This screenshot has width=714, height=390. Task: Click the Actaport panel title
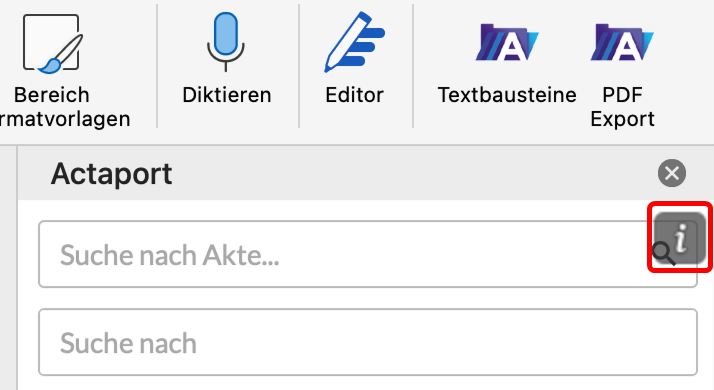coord(112,174)
